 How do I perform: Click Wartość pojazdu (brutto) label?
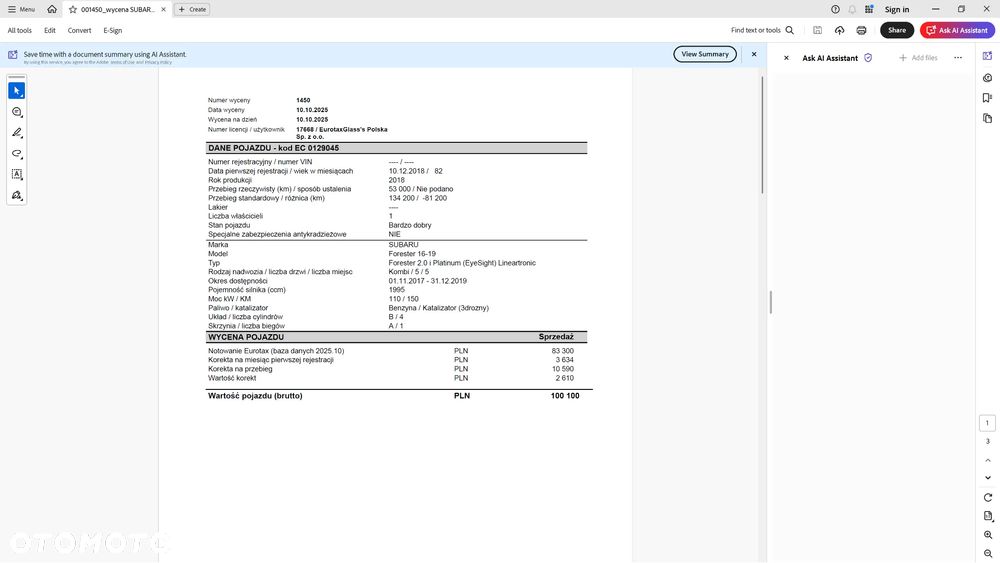point(255,396)
